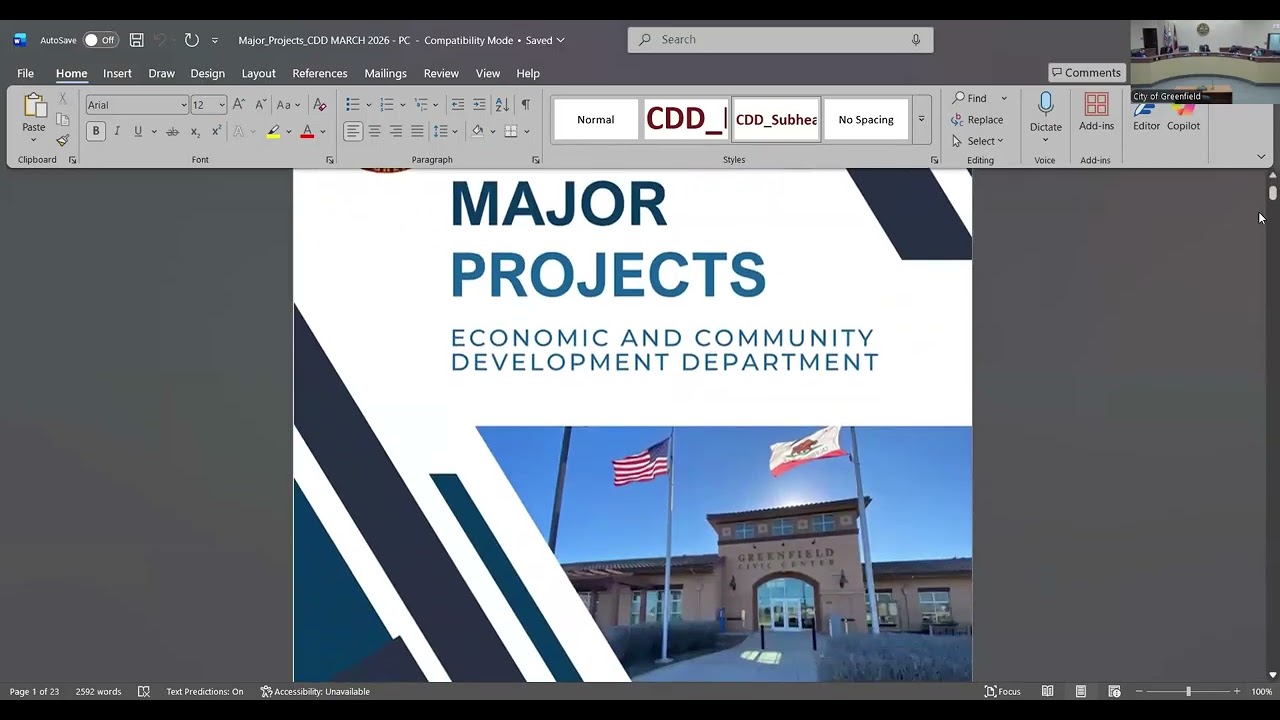Image resolution: width=1280 pixels, height=720 pixels.
Task: Apply the No Spacing style
Action: [866, 119]
